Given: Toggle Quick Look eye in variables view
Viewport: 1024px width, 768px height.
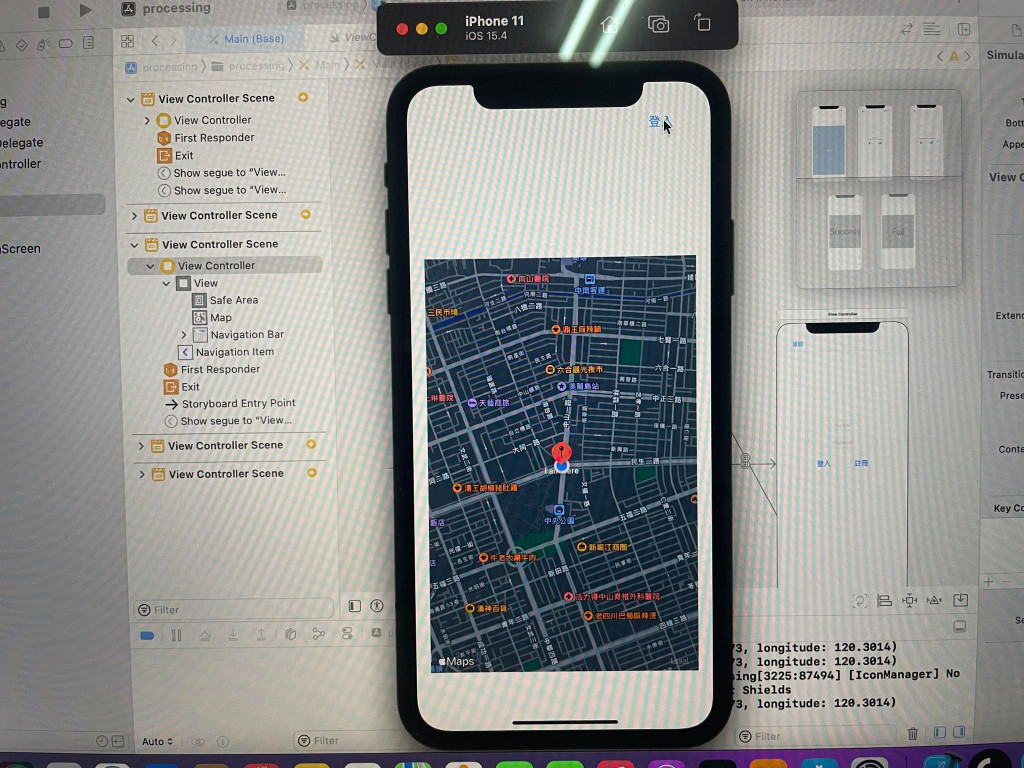Looking at the screenshot, I should tap(198, 741).
